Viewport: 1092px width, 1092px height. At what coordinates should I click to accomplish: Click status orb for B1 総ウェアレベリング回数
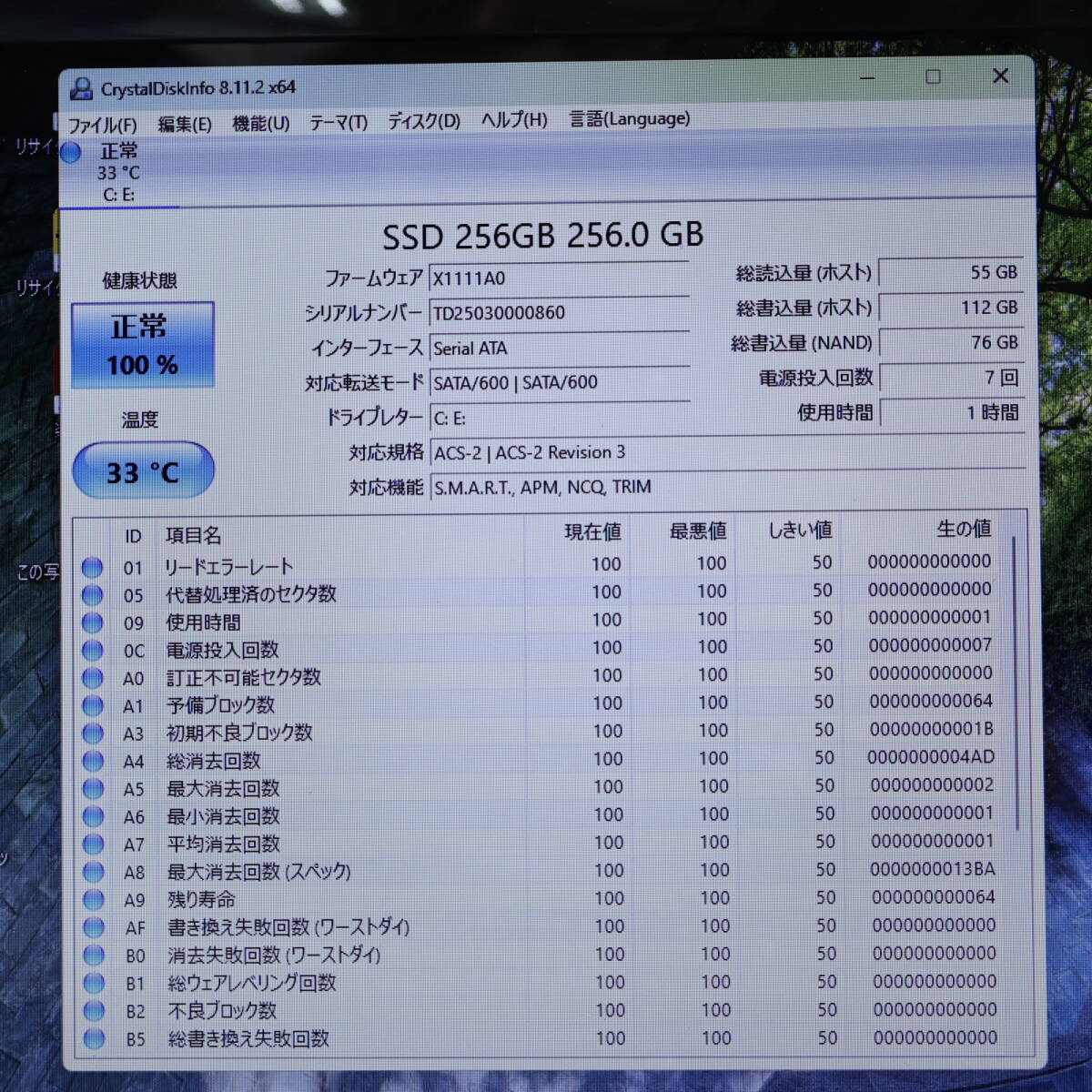(94, 983)
